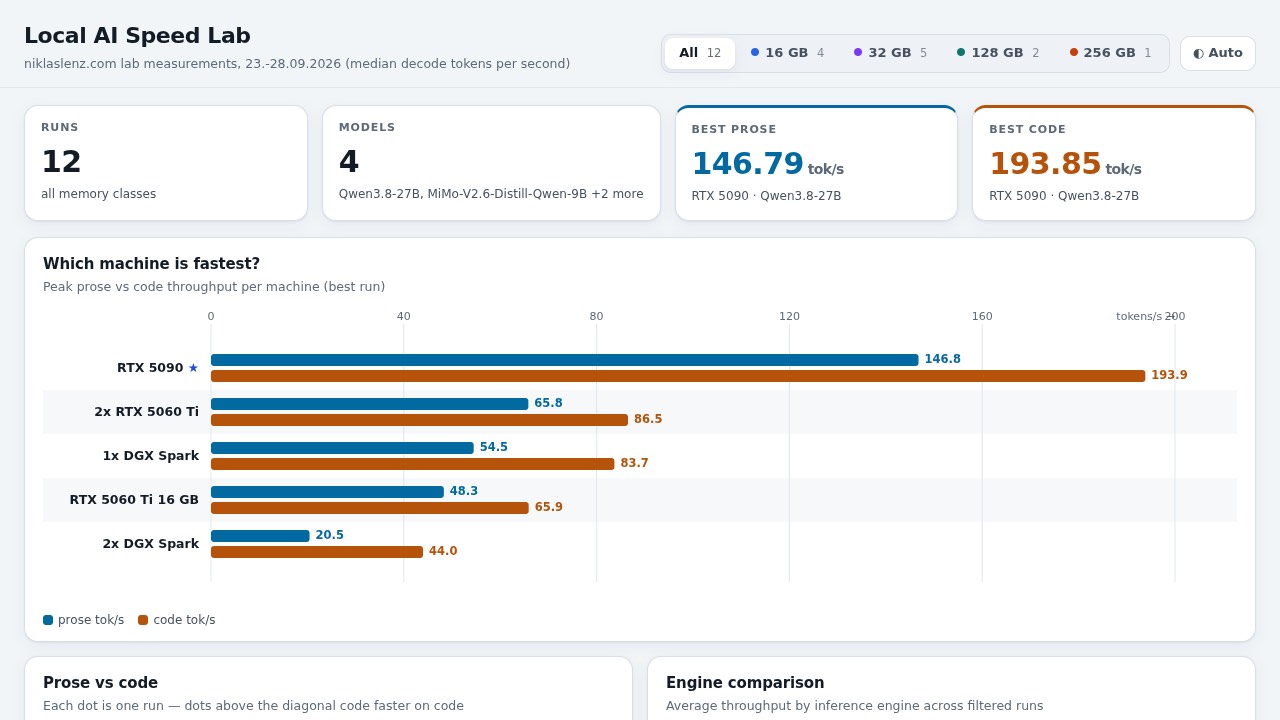Click the "RTX 5060 Ti 16 GB" row label
Image resolution: width=1280 pixels, height=720 pixels.
[x=134, y=500]
